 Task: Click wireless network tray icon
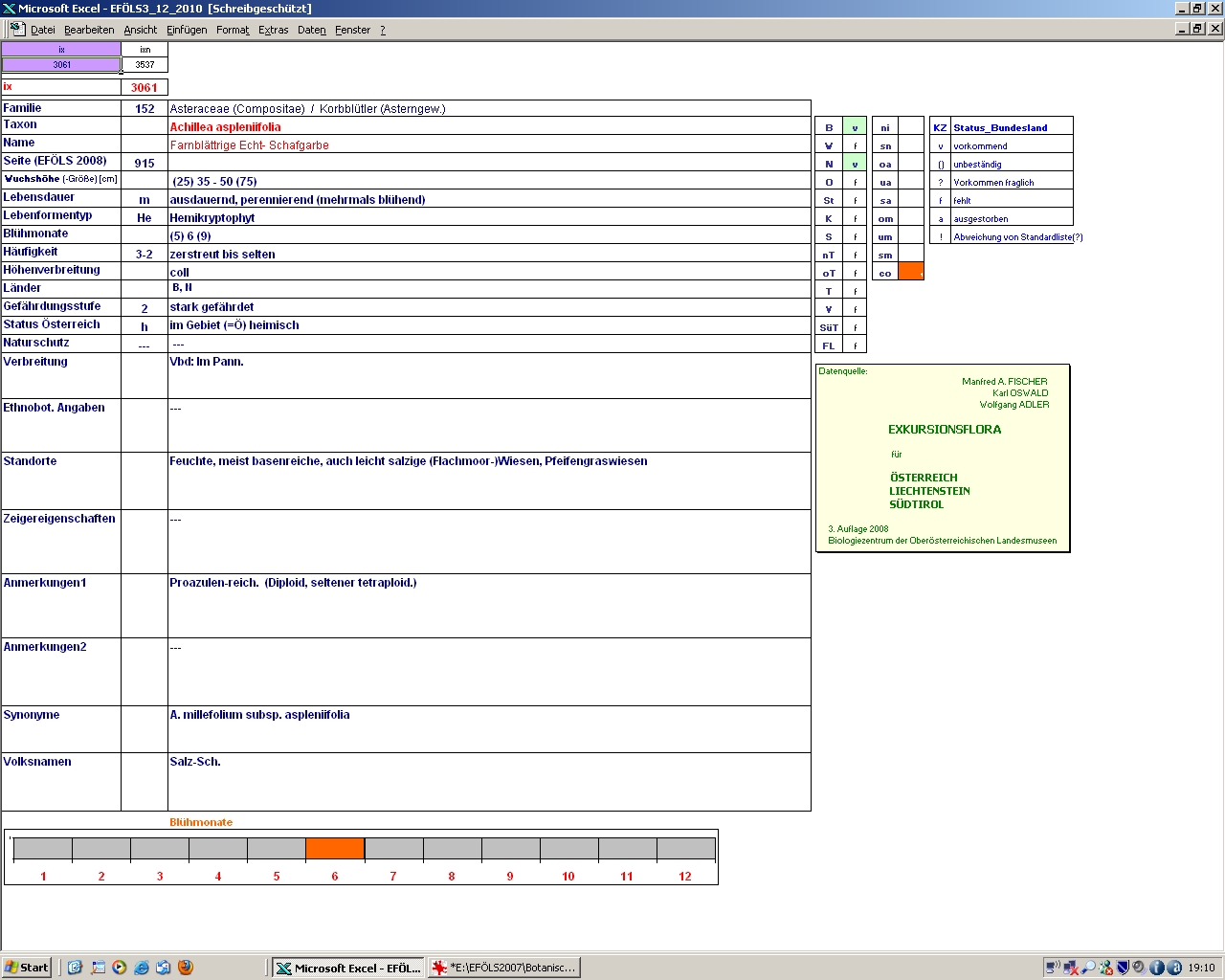[1053, 968]
